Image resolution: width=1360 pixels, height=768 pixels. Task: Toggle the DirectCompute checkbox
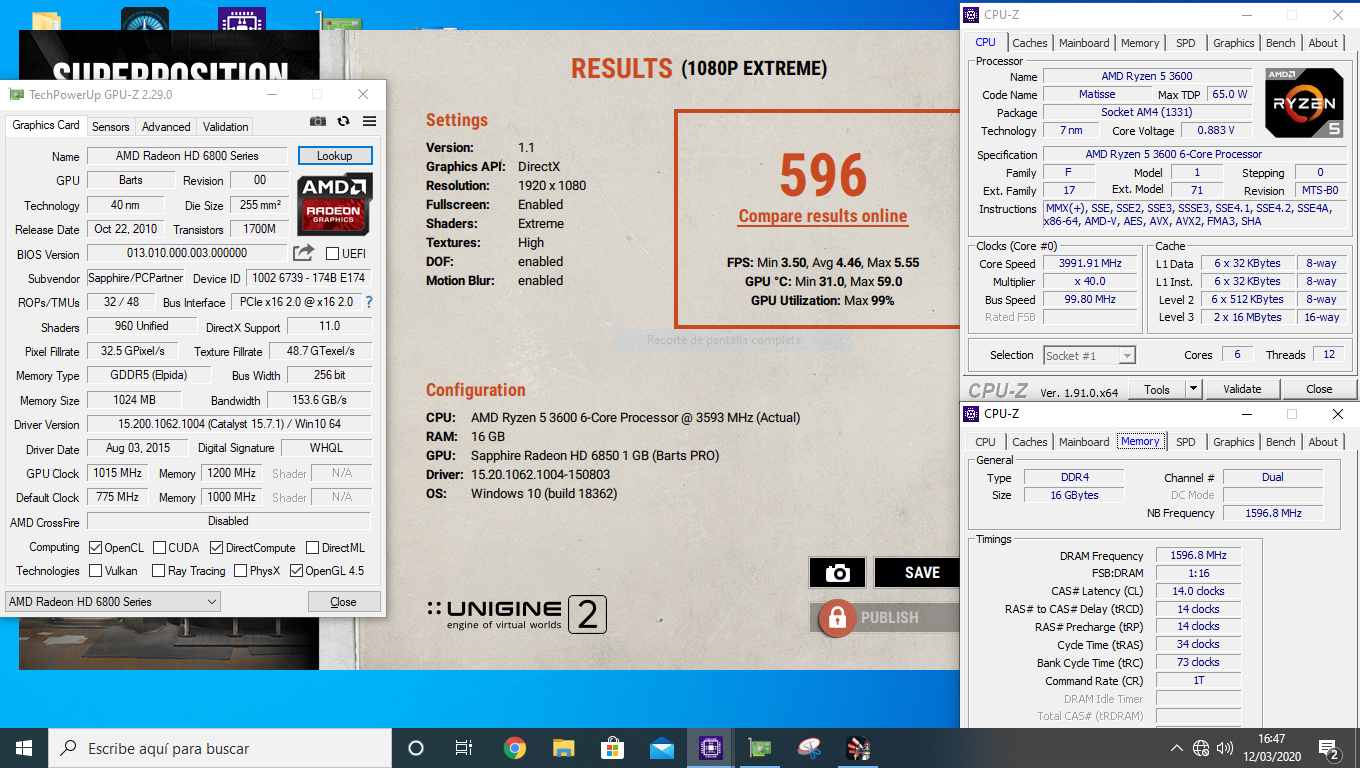point(216,547)
